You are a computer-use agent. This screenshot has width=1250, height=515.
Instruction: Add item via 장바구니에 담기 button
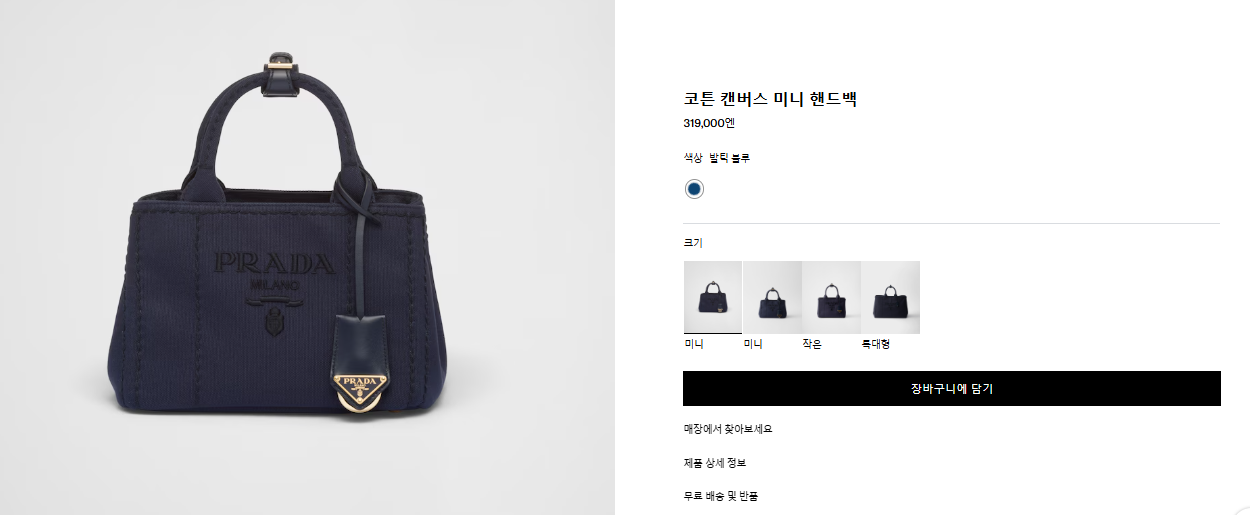(x=952, y=389)
